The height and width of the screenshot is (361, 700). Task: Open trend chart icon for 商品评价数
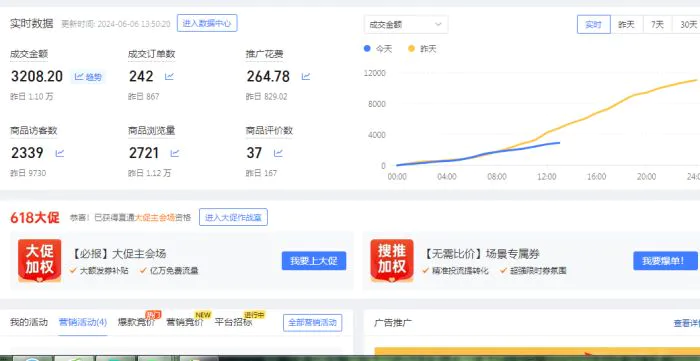[x=278, y=154]
